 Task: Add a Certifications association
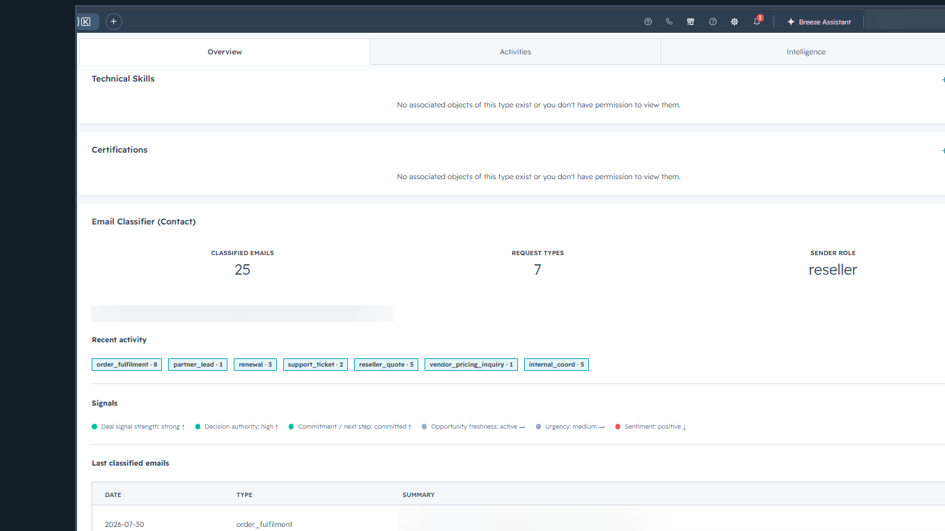coord(943,151)
